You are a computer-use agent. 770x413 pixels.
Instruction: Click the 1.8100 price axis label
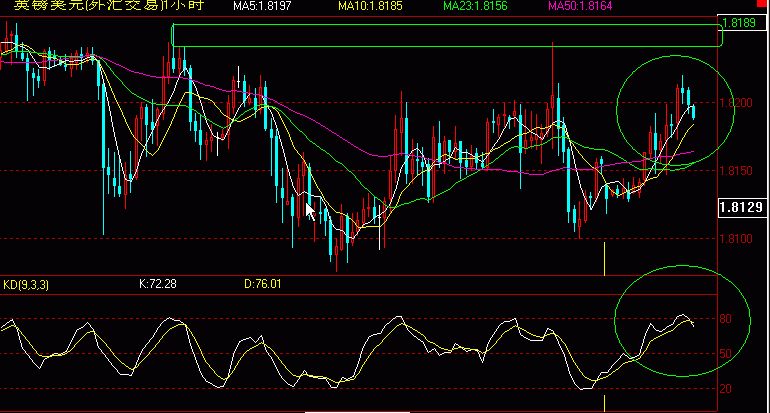tap(736, 239)
